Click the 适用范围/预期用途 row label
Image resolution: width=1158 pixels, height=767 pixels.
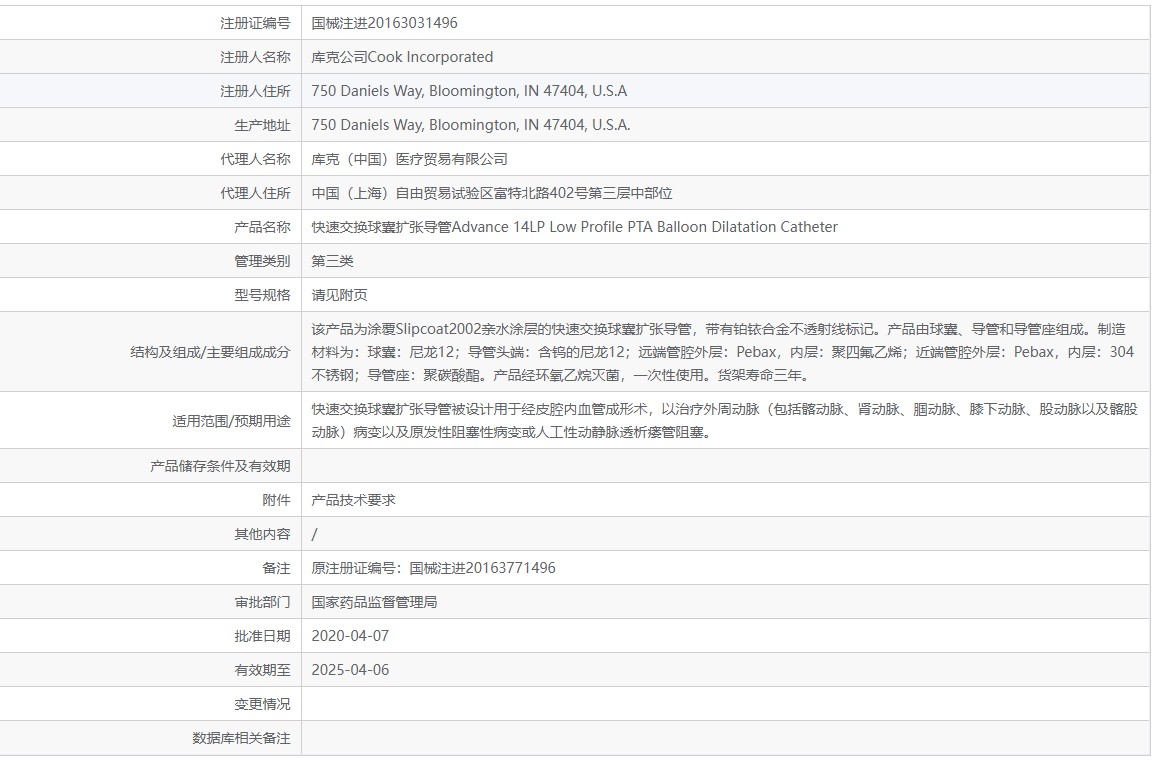pos(231,421)
